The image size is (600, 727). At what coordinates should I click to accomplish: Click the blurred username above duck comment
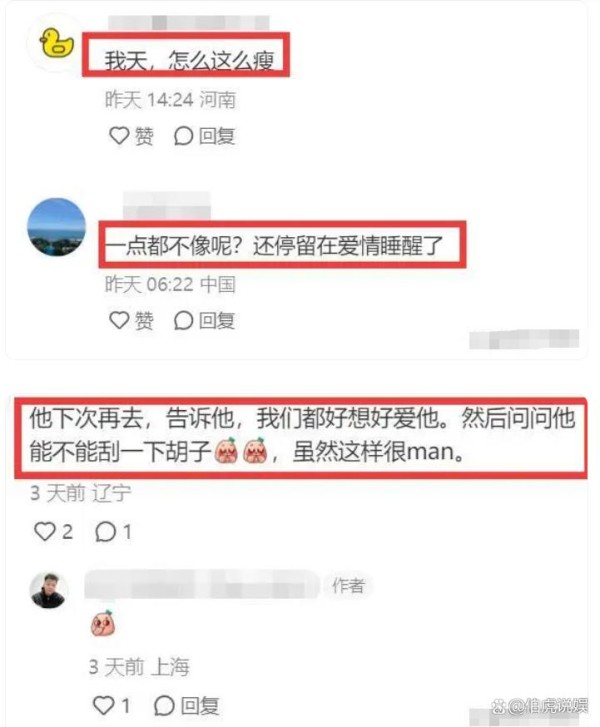click(x=188, y=23)
